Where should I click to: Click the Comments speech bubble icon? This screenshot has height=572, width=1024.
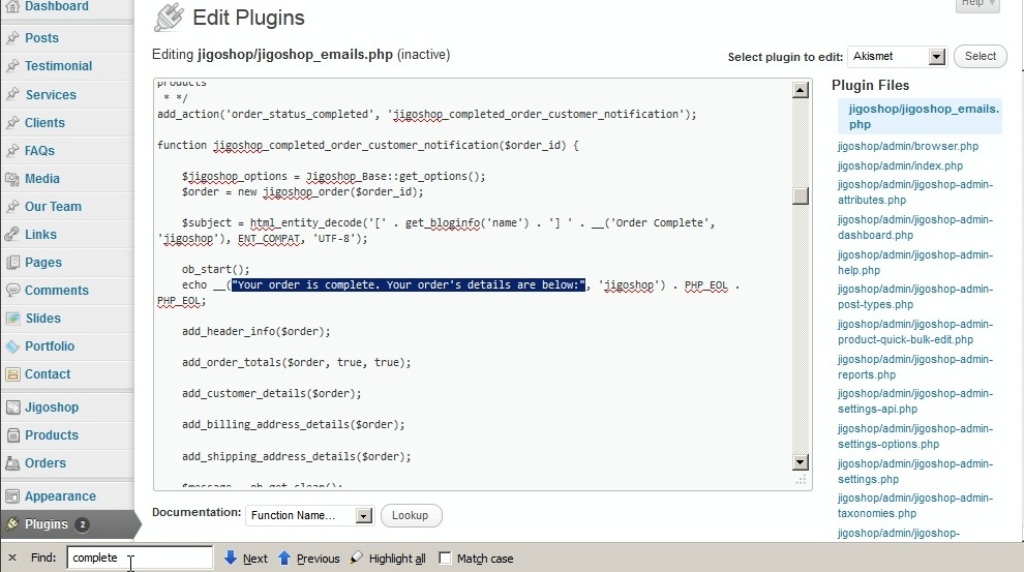coord(13,291)
